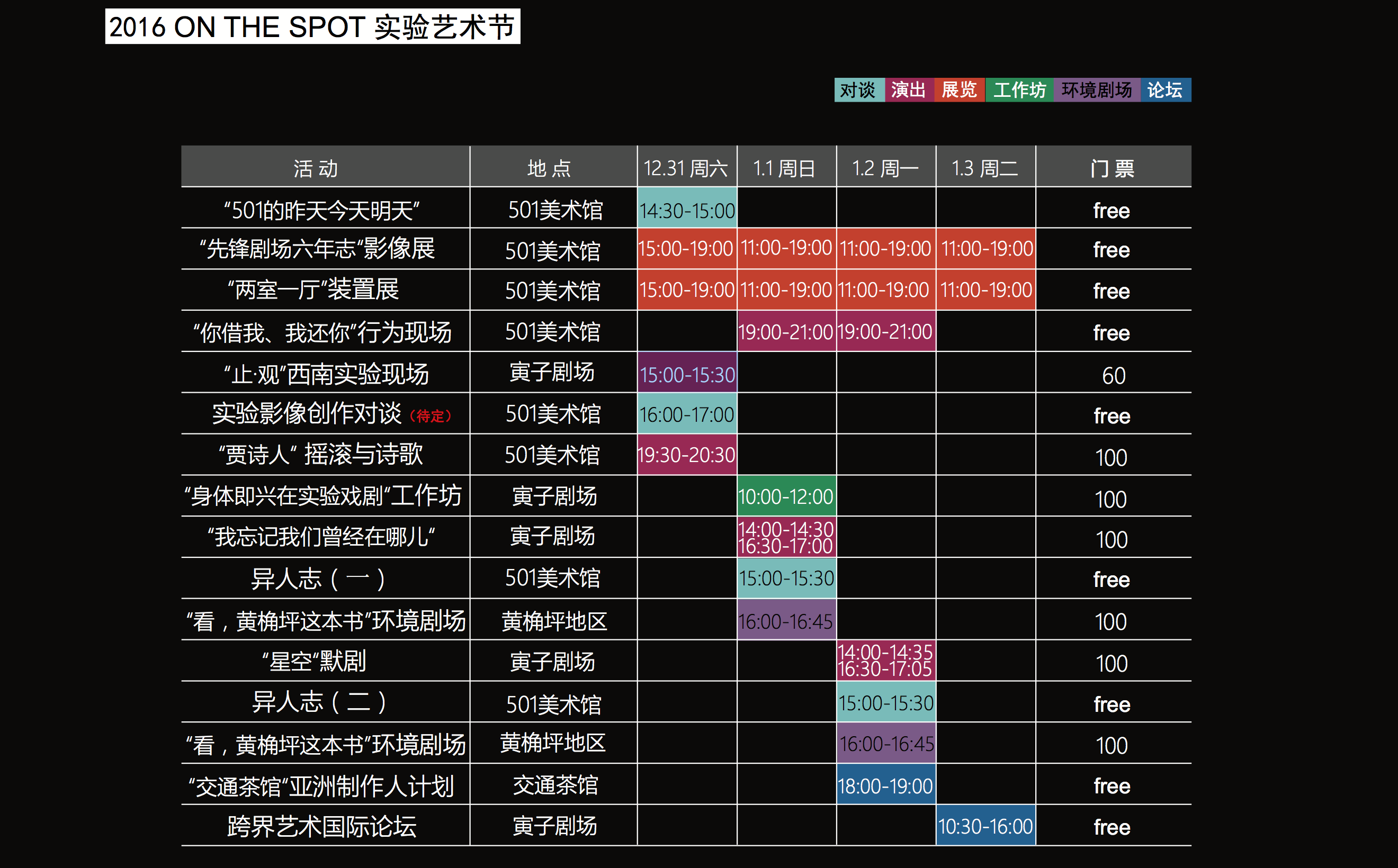1398x868 pixels.
Task: Click 15:00-19:00 slot of 两室一厅装置展
Action: click(687, 290)
